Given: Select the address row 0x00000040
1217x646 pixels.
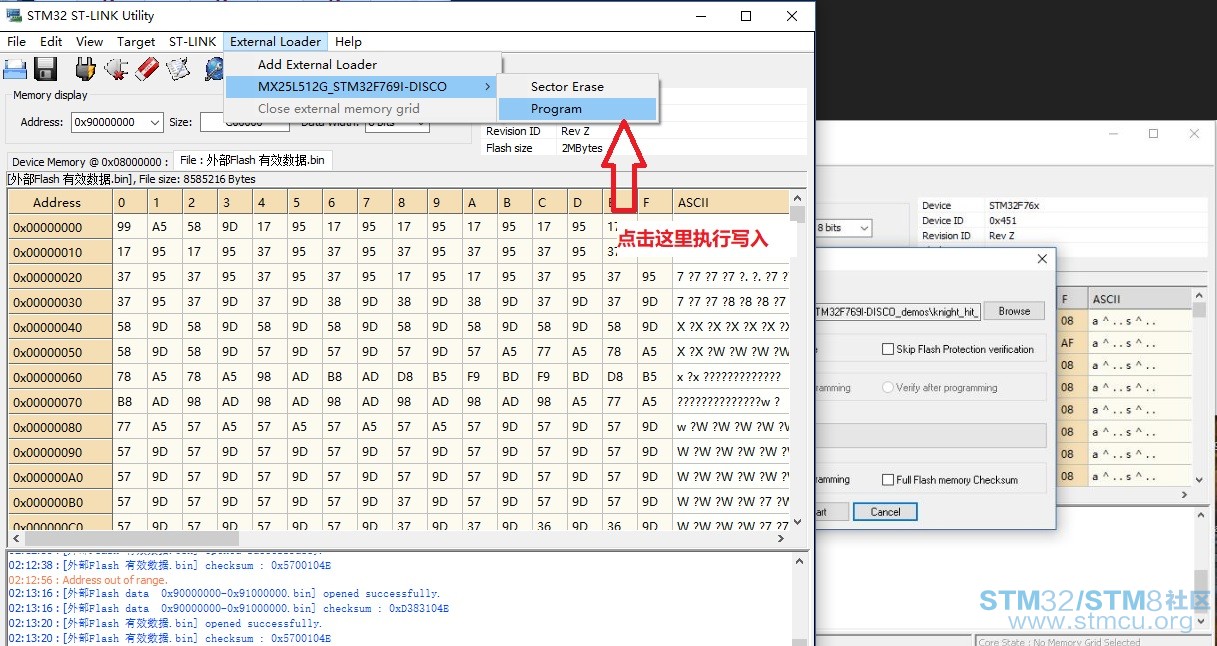Looking at the screenshot, I should coord(59,327).
